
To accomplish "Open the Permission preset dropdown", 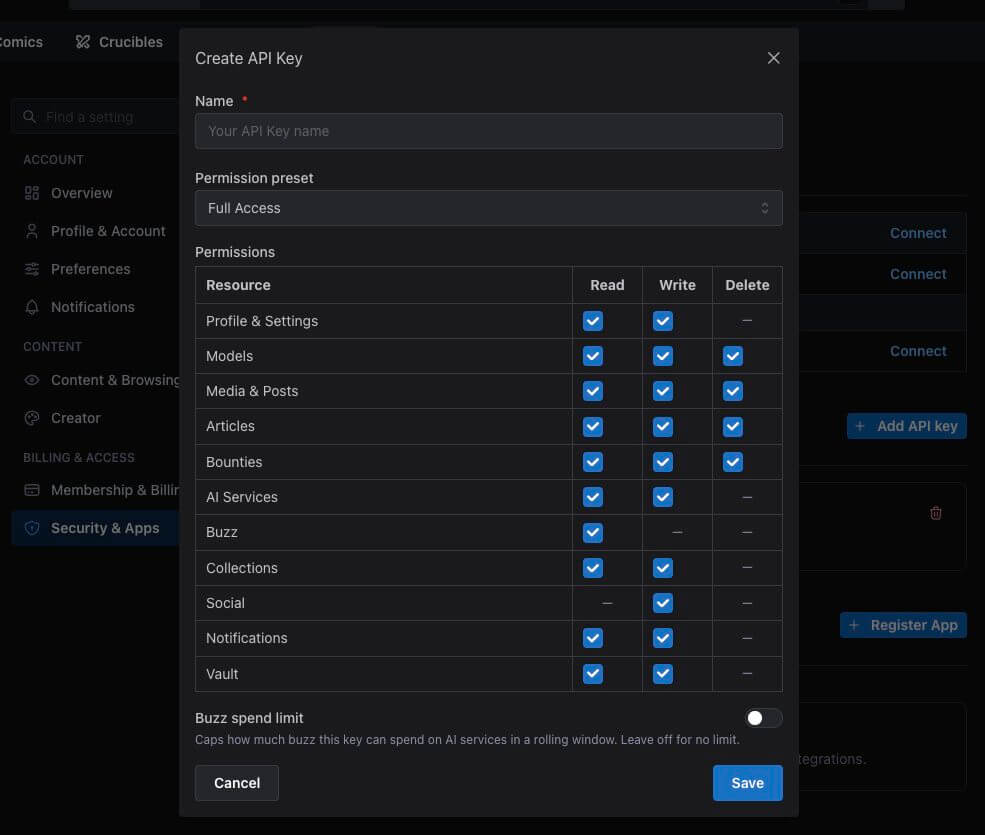I will coord(488,208).
